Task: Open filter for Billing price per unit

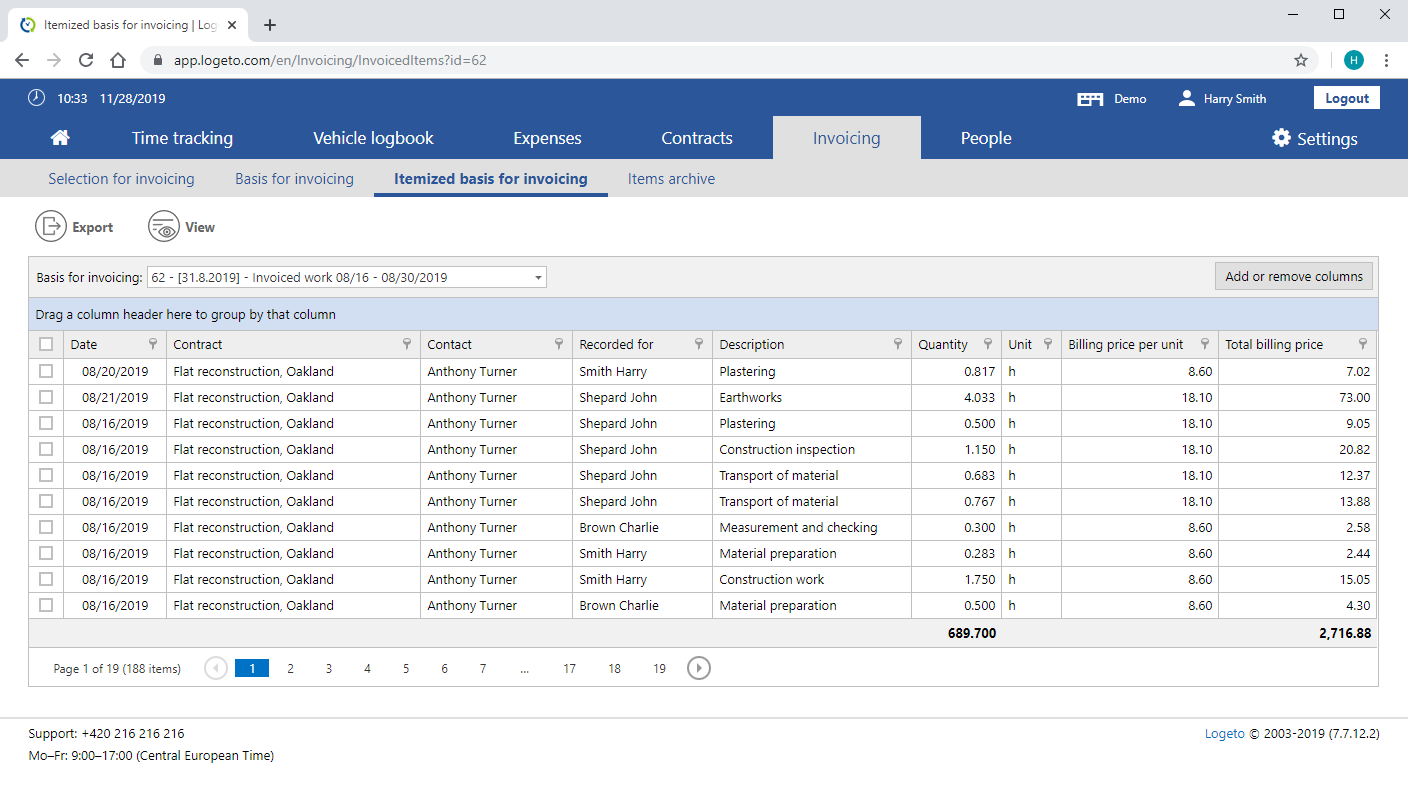Action: coord(1205,344)
